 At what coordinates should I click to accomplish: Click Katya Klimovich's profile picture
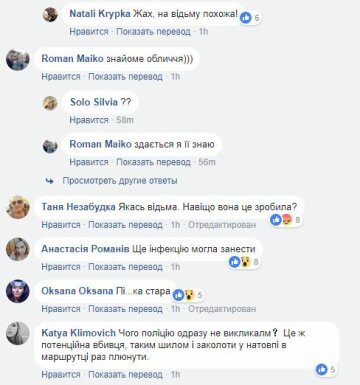point(18,333)
